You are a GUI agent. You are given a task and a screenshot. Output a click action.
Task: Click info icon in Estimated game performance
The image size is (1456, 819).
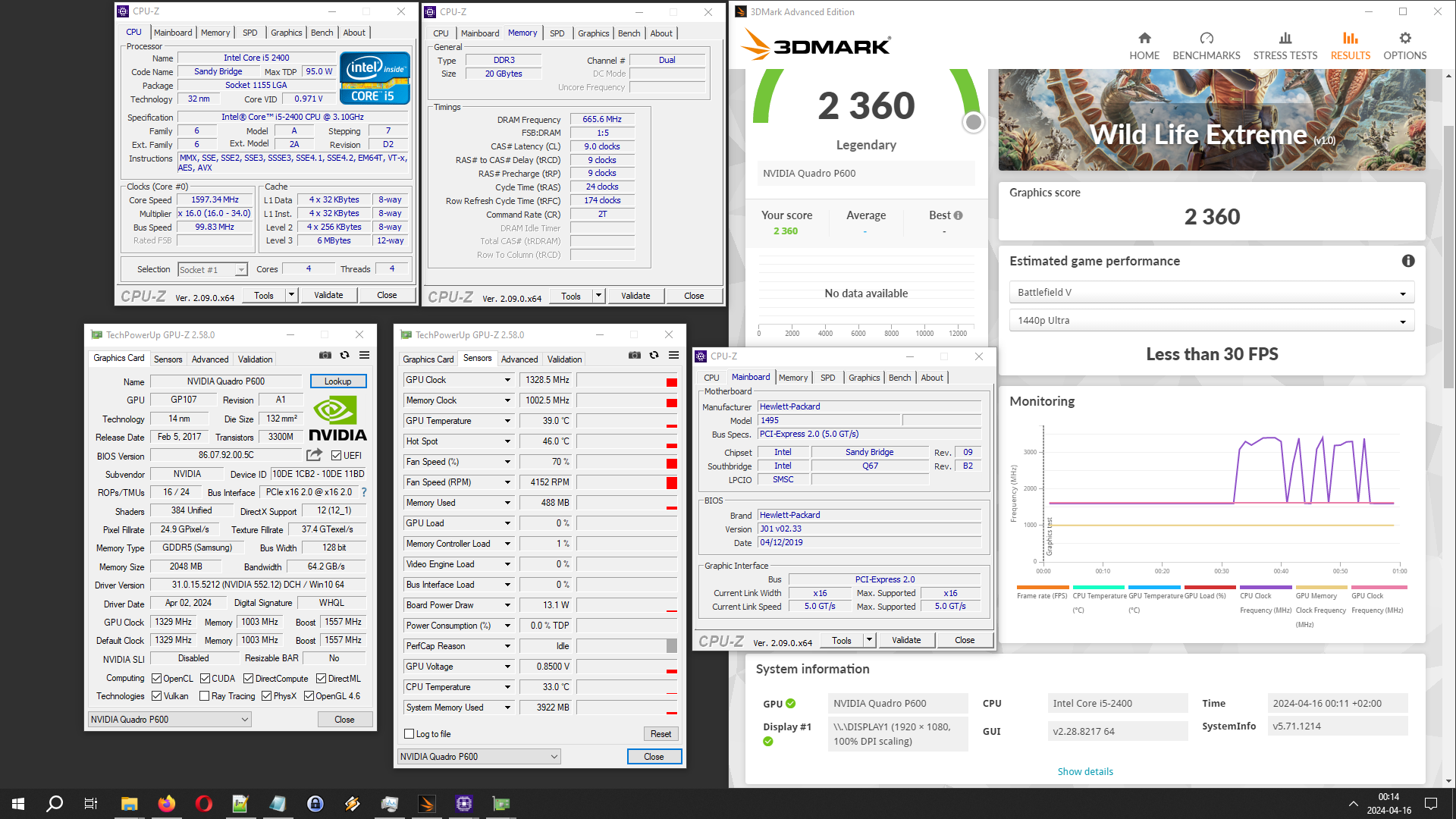click(1408, 261)
